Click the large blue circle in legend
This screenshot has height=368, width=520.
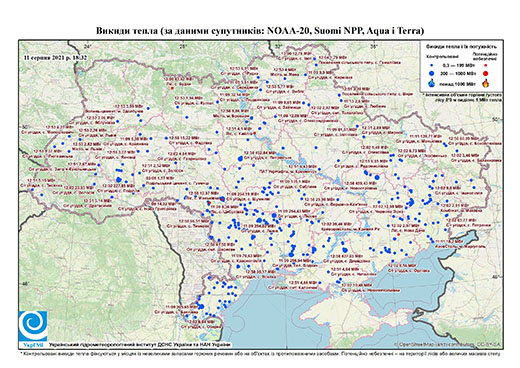point(432,73)
